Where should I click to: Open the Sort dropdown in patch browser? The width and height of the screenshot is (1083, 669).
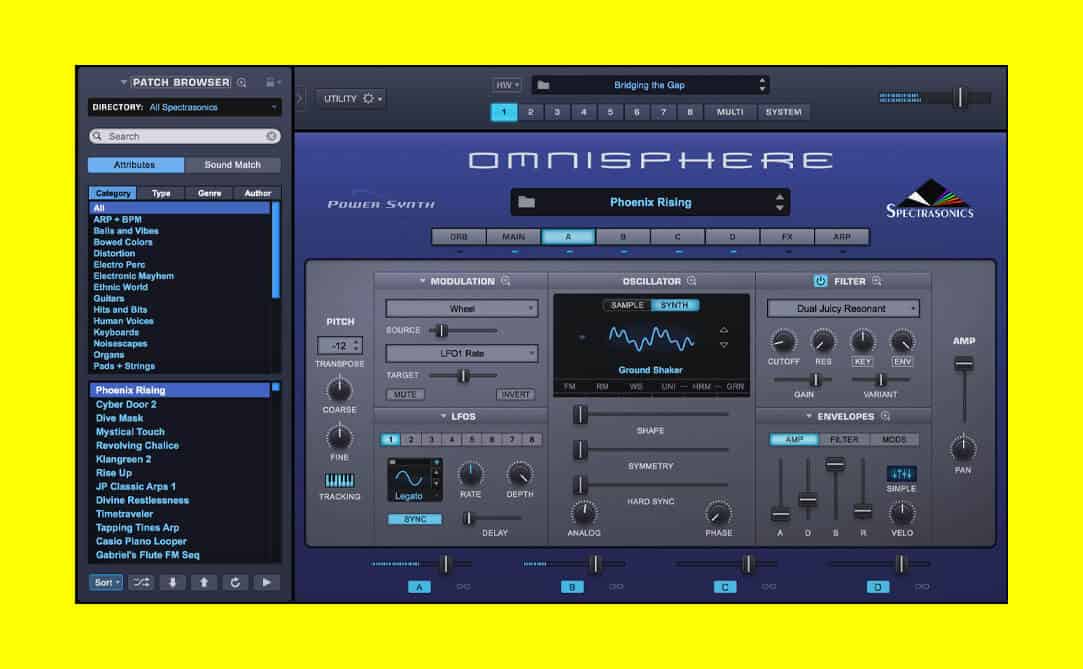(x=105, y=582)
